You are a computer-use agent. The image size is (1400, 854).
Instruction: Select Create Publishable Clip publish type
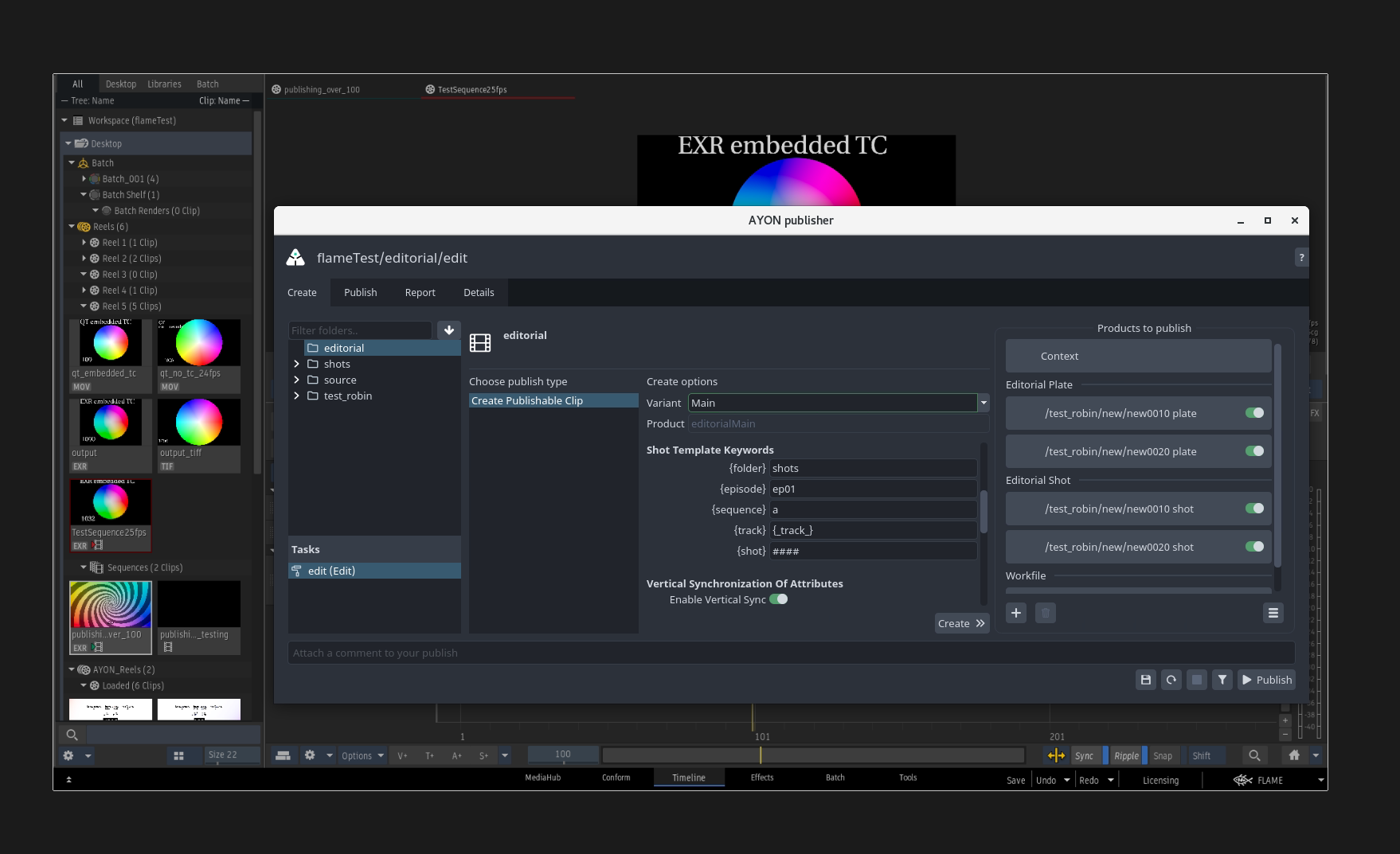pos(553,400)
